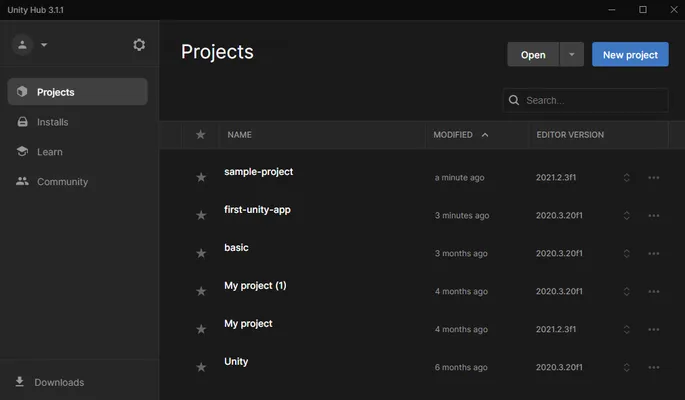
Task: Open My project (1)
Action: point(256,286)
